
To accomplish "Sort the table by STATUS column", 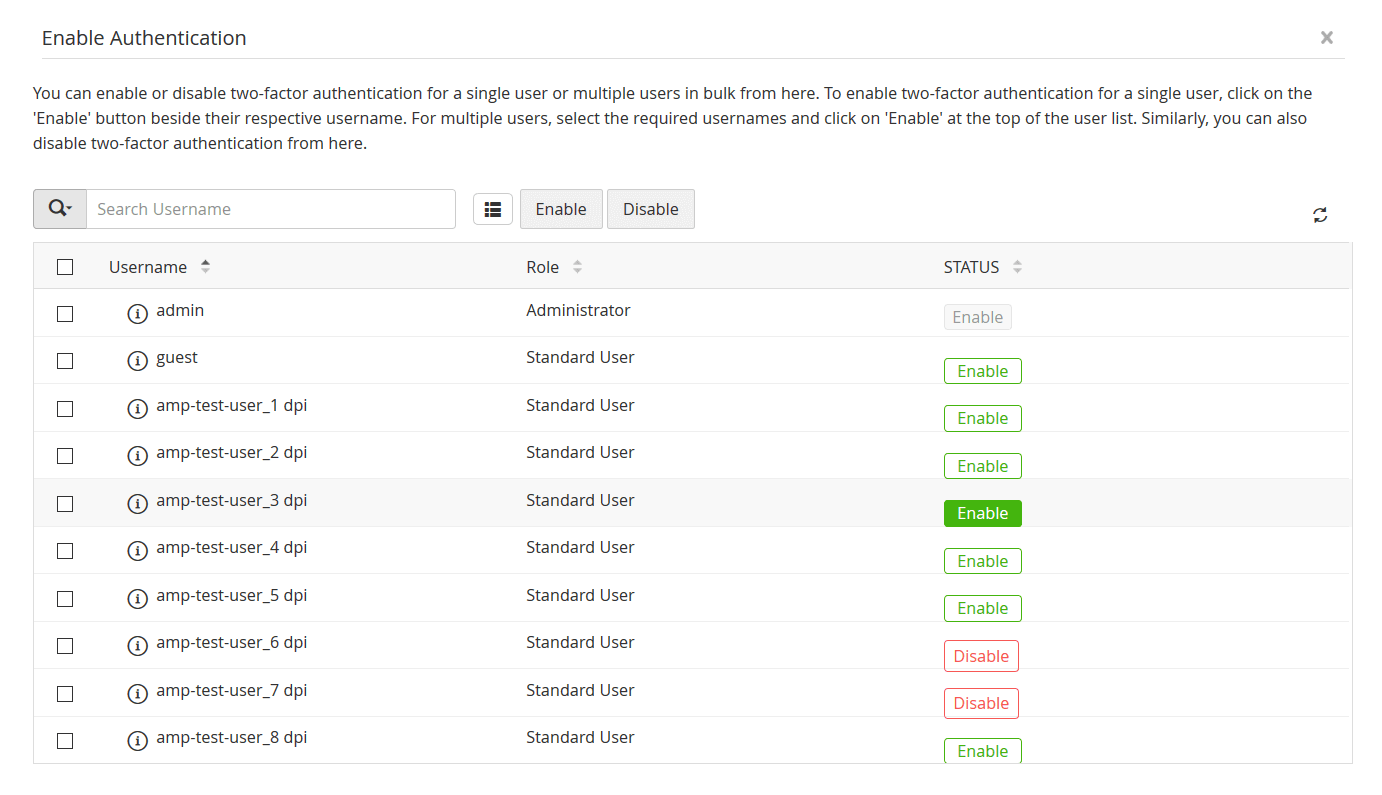I will click(x=1017, y=267).
